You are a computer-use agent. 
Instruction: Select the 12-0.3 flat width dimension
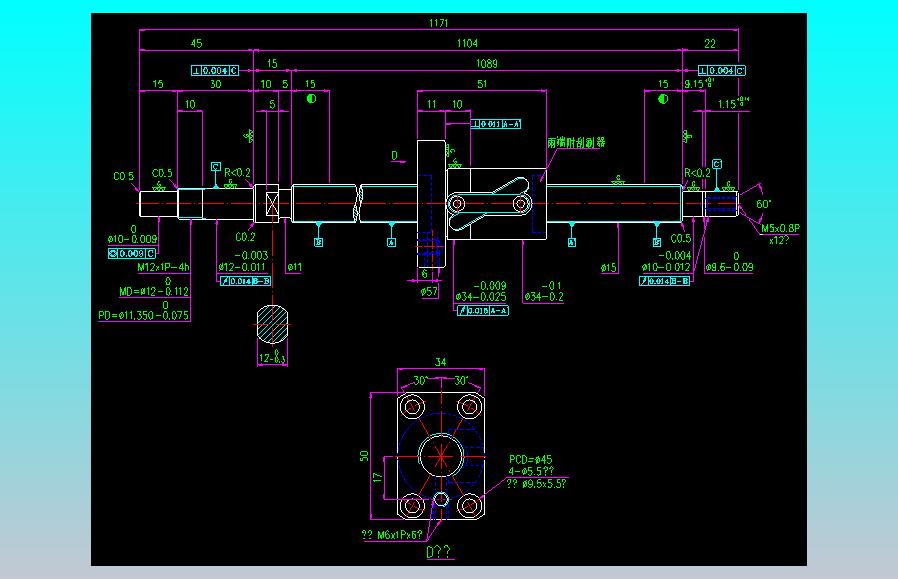[272, 358]
